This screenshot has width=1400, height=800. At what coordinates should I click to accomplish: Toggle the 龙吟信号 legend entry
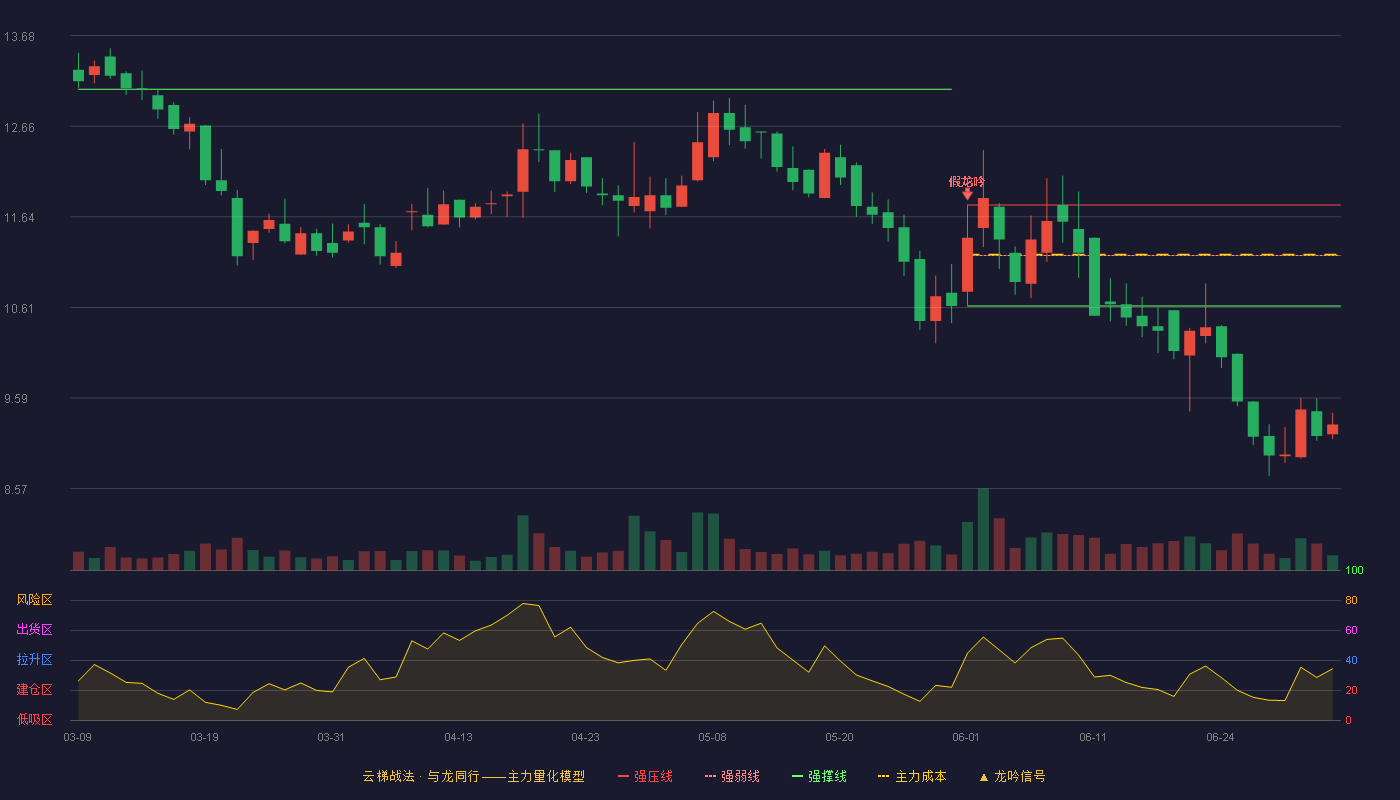pyautogui.click(x=1012, y=776)
